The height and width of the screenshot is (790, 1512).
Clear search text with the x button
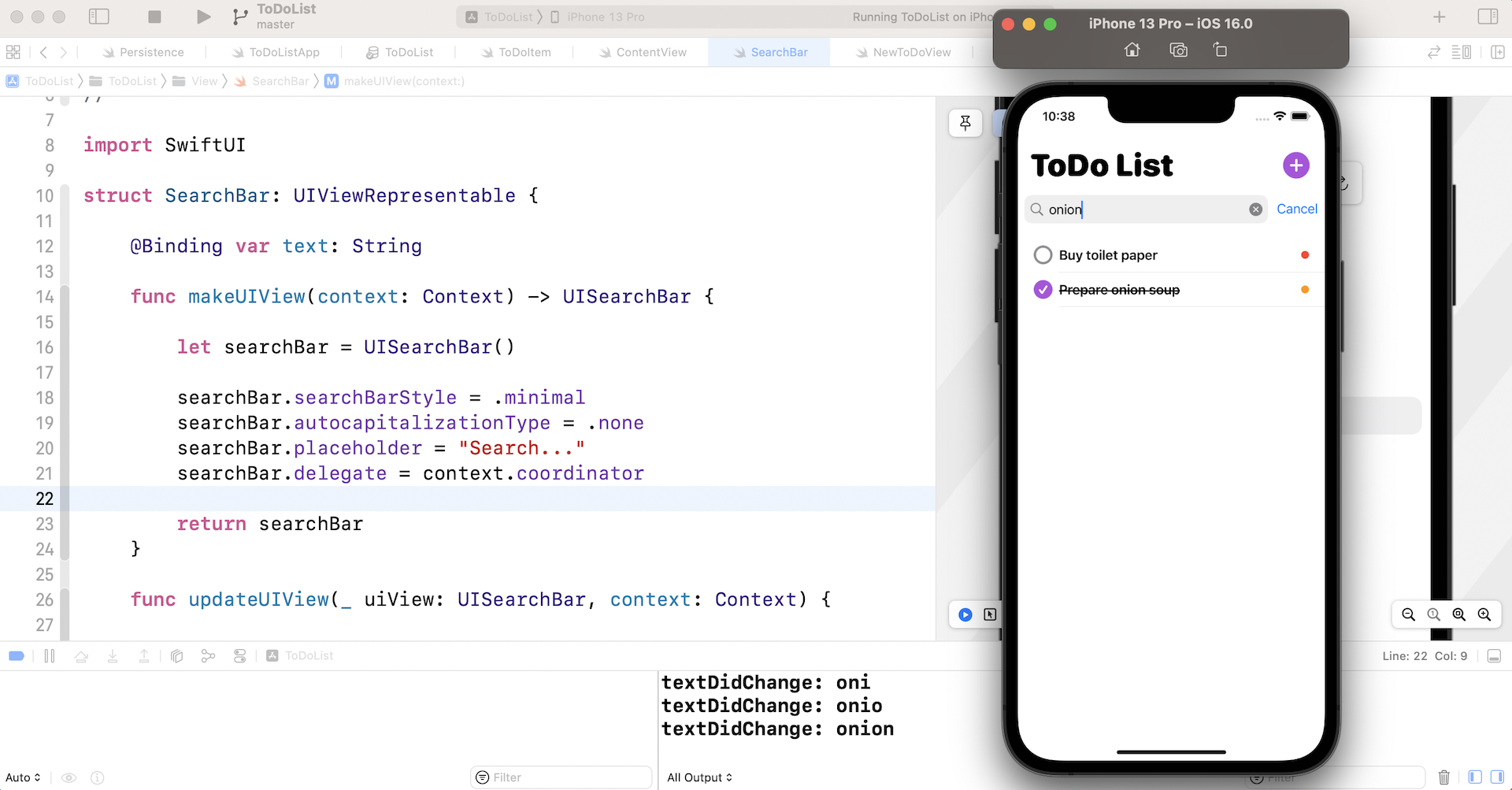(1255, 210)
